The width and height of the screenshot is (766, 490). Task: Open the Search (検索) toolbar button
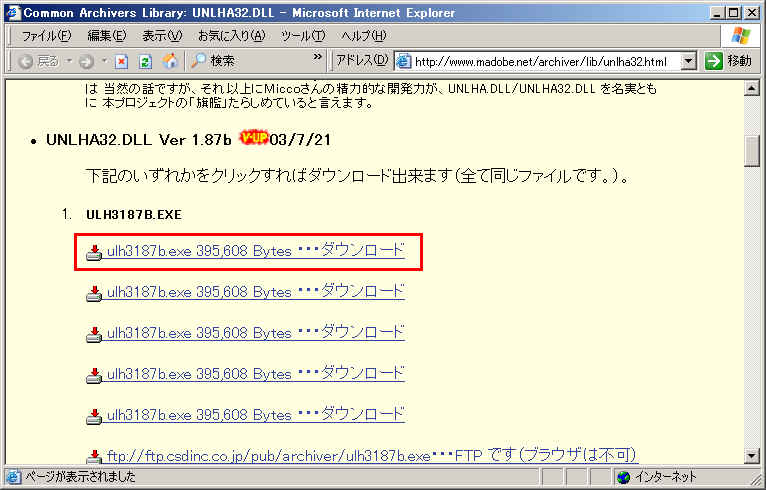(x=213, y=61)
